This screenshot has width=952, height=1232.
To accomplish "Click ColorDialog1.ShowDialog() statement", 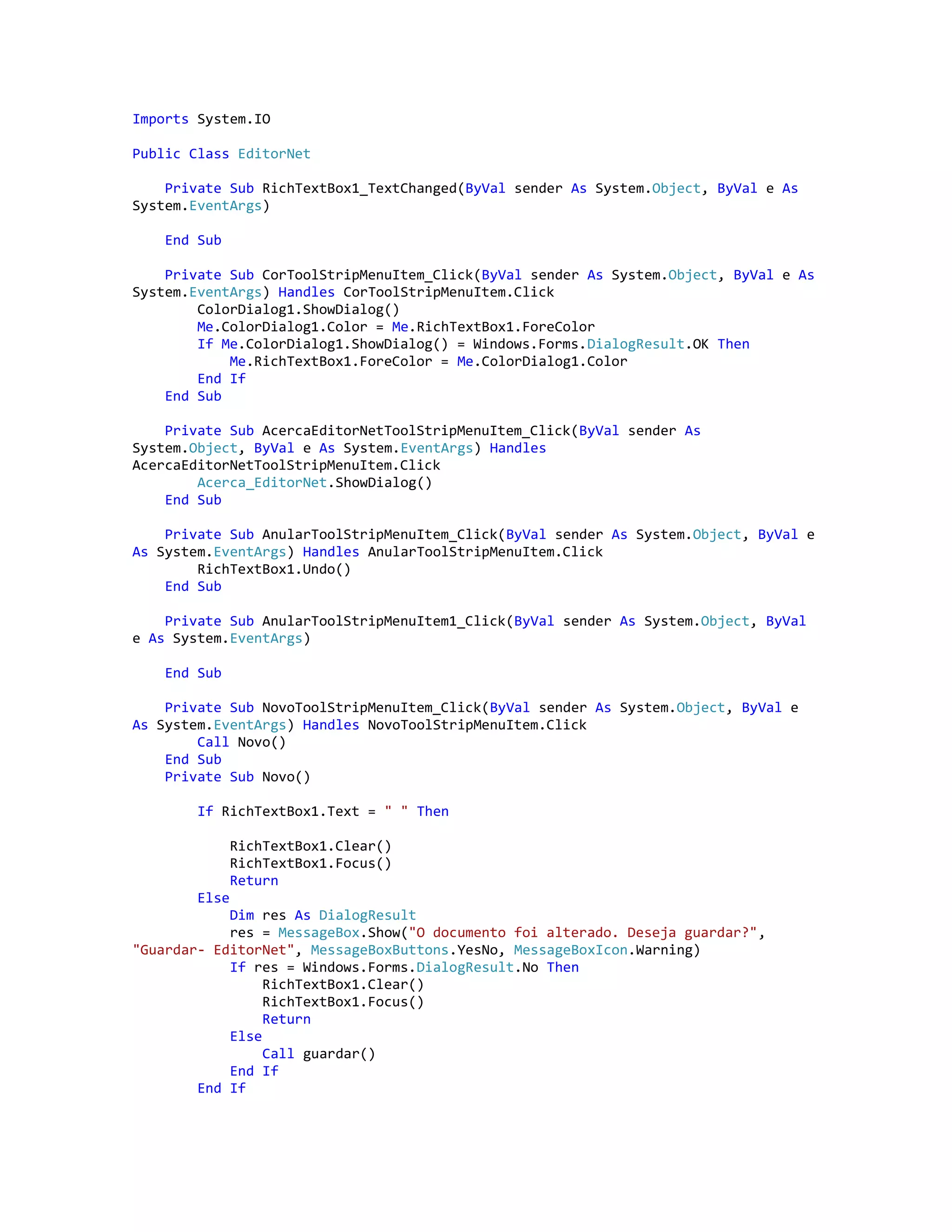I will pyautogui.click(x=298, y=310).
